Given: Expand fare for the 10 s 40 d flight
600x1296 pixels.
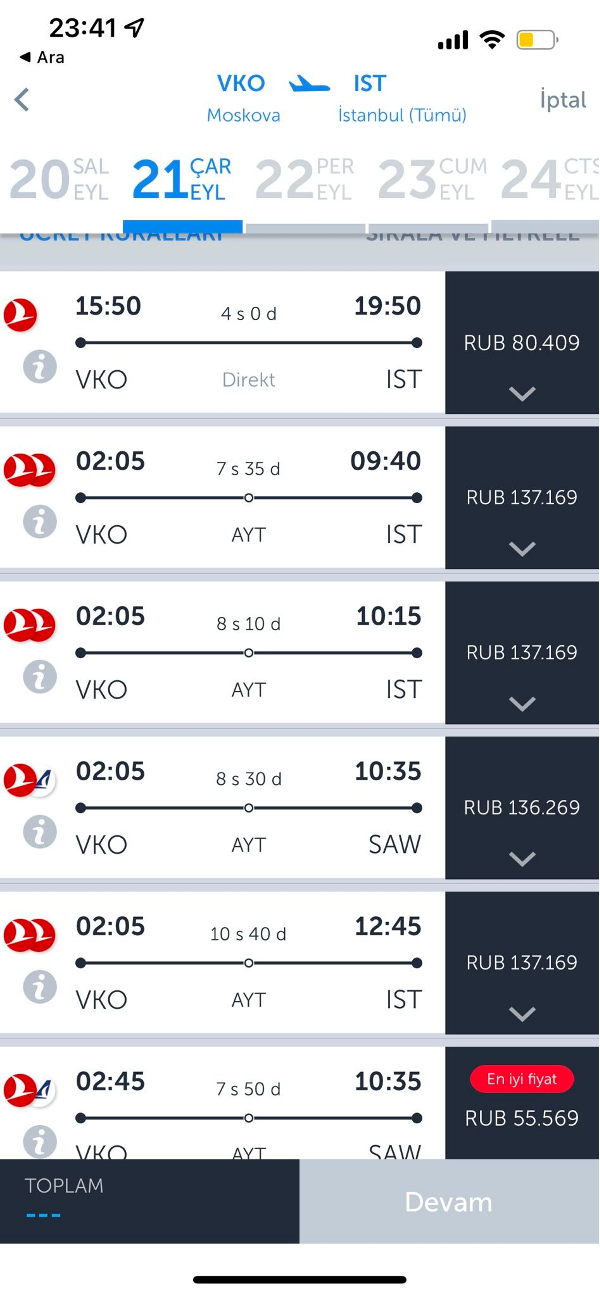Looking at the screenshot, I should coord(522,1013).
